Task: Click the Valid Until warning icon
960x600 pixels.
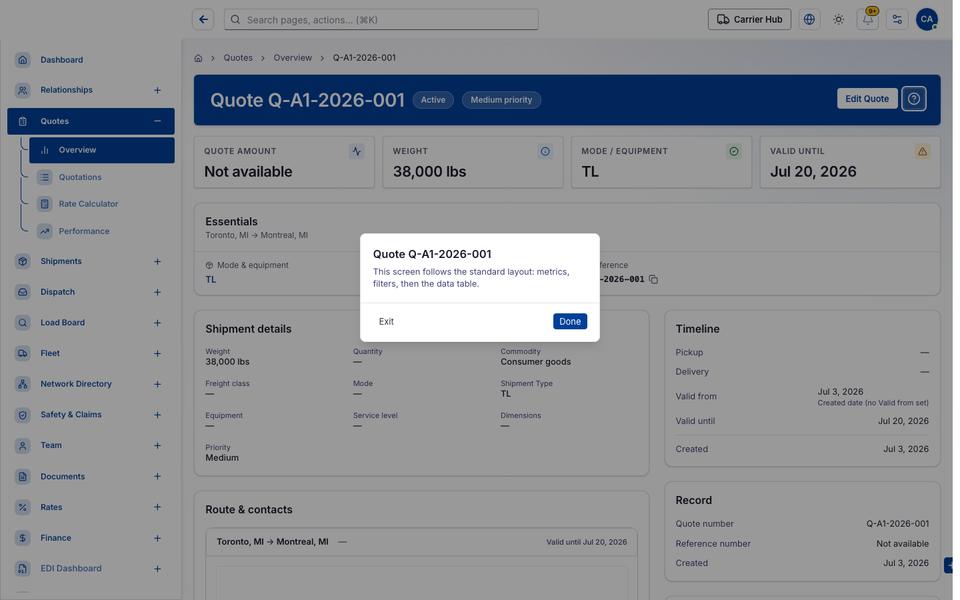Action: point(922,151)
